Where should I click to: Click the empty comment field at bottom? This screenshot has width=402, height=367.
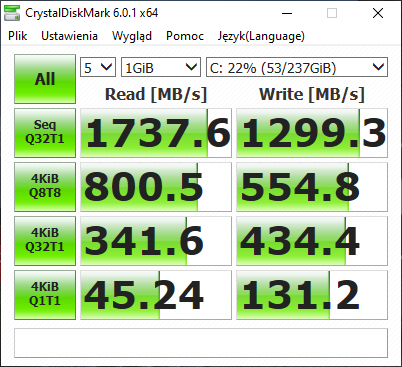pyautogui.click(x=201, y=343)
